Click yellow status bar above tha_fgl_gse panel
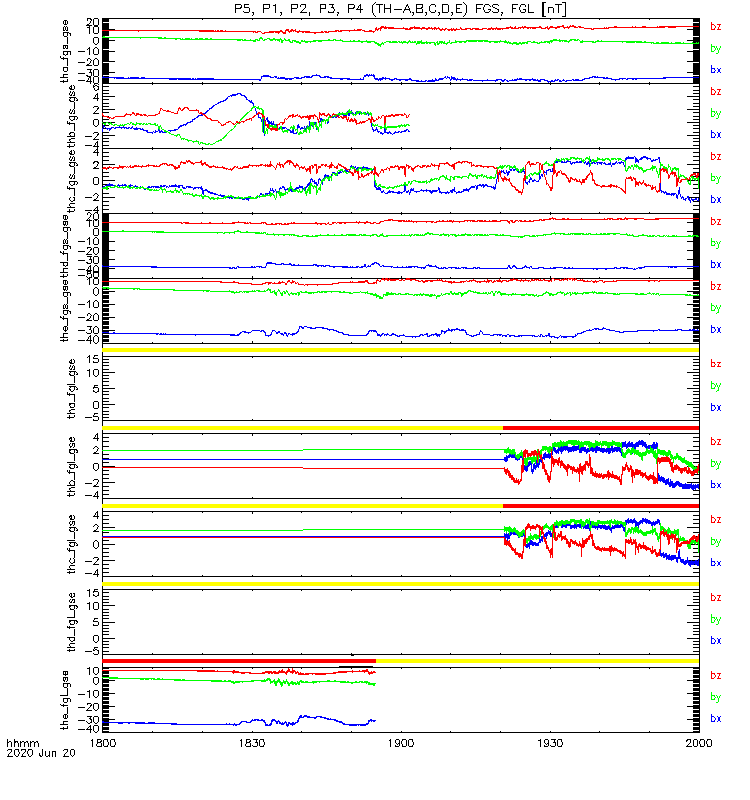Image resolution: width=750 pixels, height=800 pixels. (401, 350)
